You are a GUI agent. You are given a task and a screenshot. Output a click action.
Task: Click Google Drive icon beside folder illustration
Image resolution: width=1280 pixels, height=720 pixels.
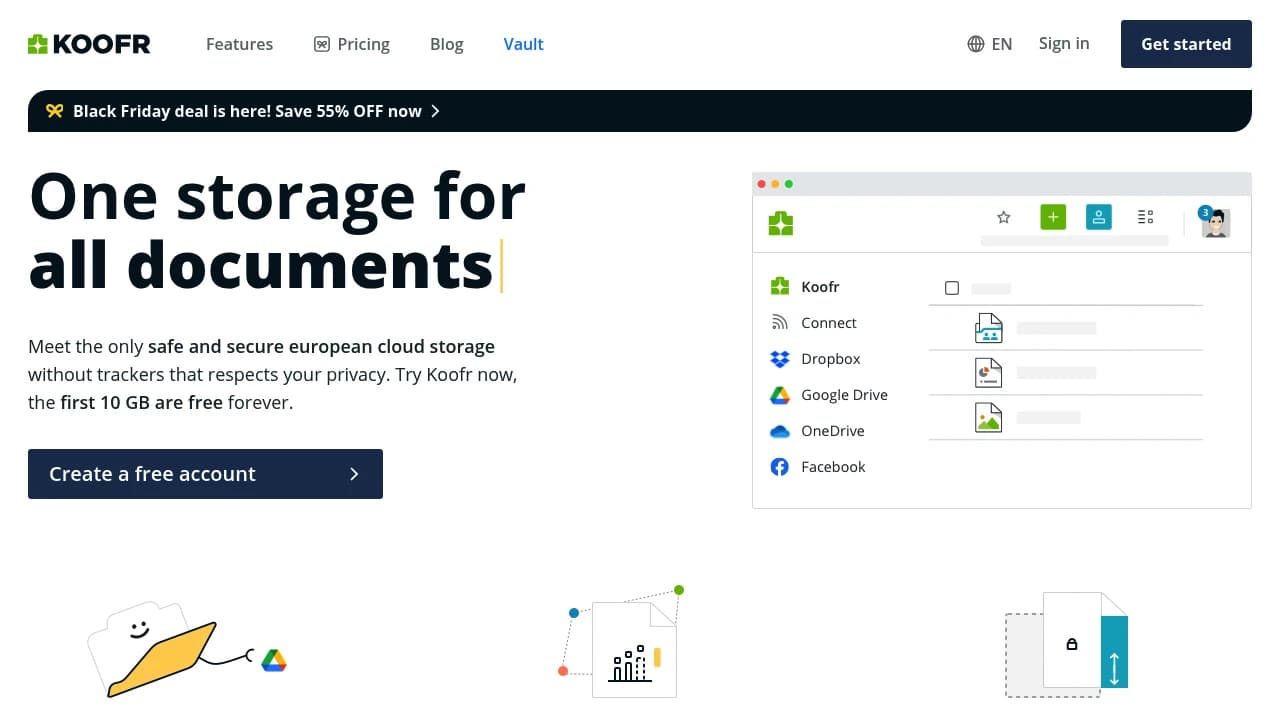(x=274, y=660)
